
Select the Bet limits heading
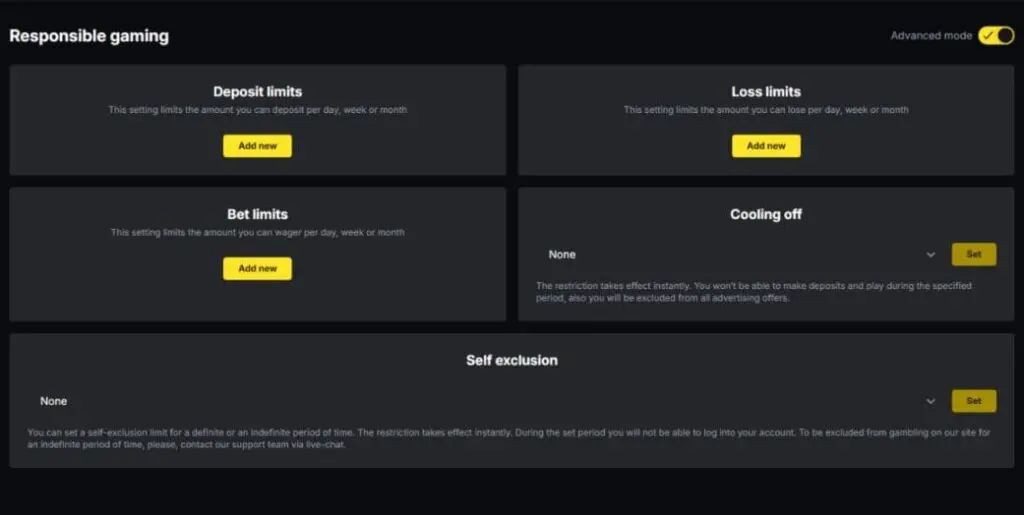click(x=257, y=214)
